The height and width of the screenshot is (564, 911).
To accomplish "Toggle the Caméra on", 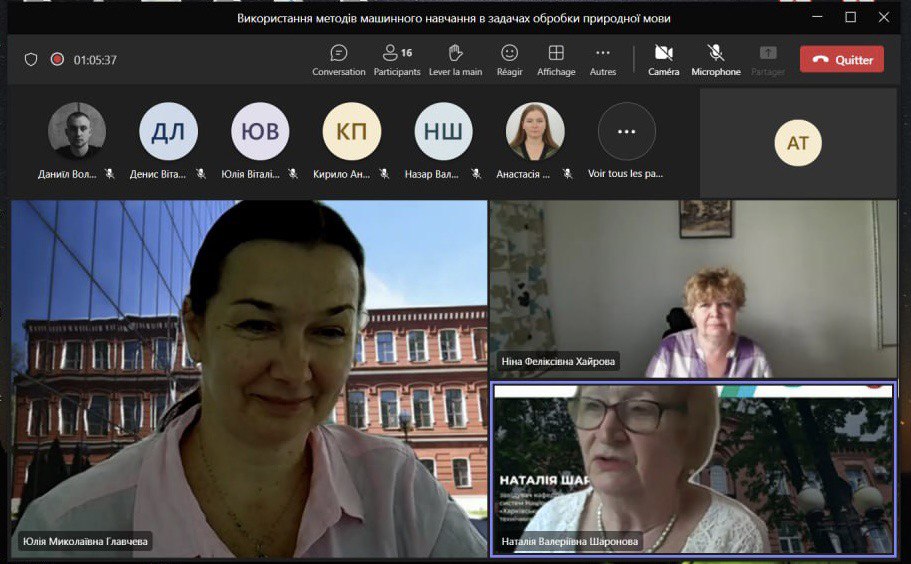I will [x=663, y=59].
